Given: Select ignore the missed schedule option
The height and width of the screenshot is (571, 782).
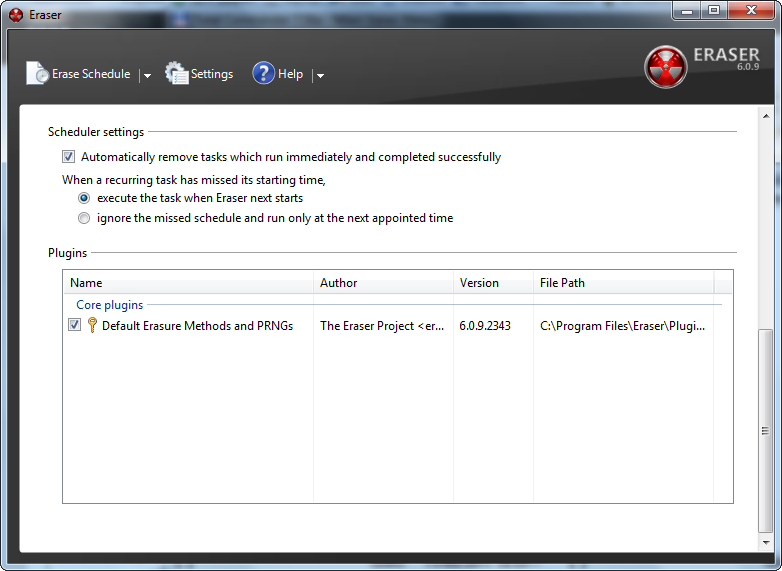Looking at the screenshot, I should point(84,218).
